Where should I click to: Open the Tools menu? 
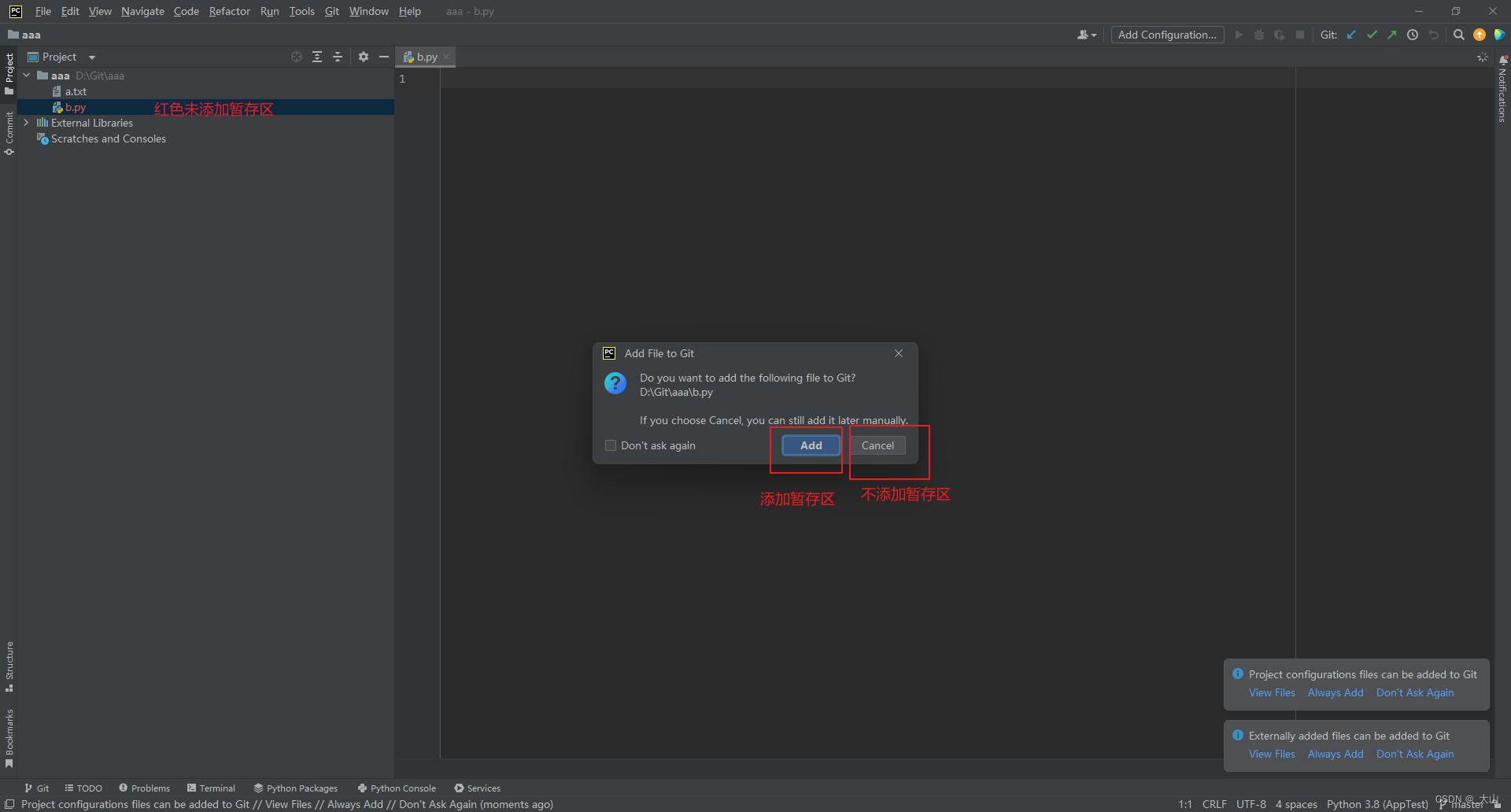point(301,11)
